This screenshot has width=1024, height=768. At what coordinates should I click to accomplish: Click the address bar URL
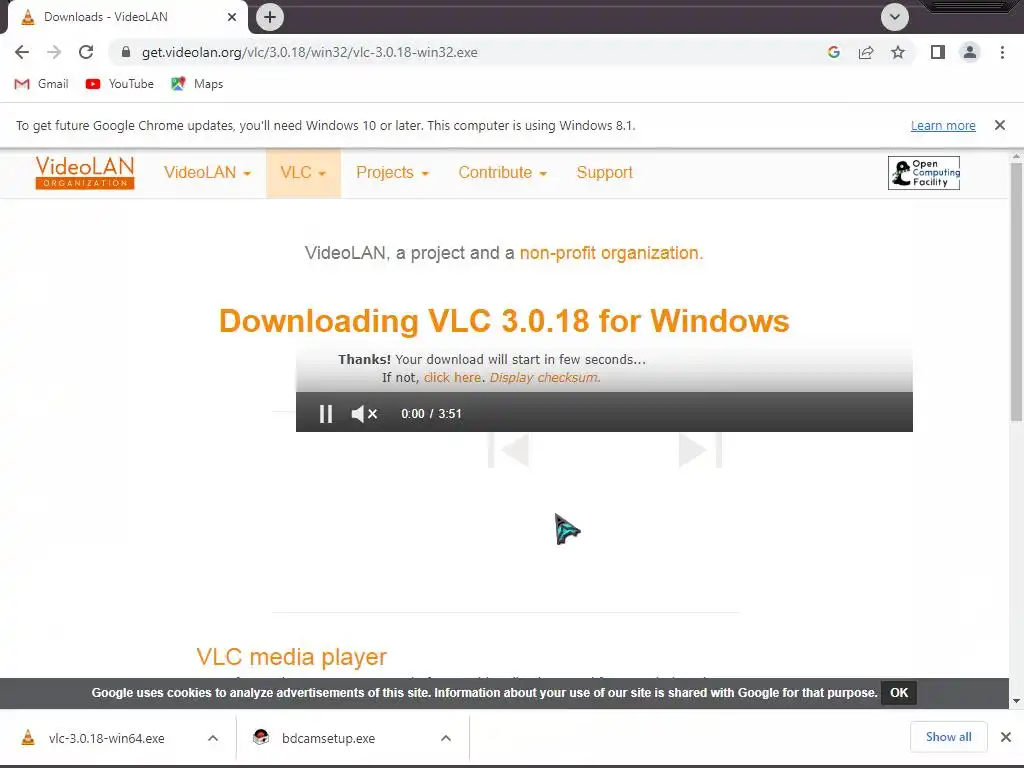[x=310, y=52]
